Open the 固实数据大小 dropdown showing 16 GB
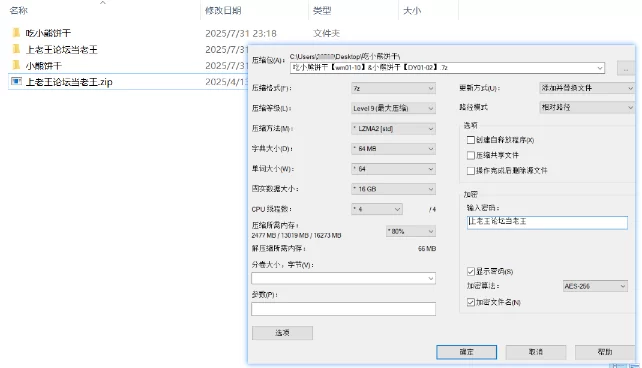Viewport: 642px width, 368px height. [x=393, y=189]
